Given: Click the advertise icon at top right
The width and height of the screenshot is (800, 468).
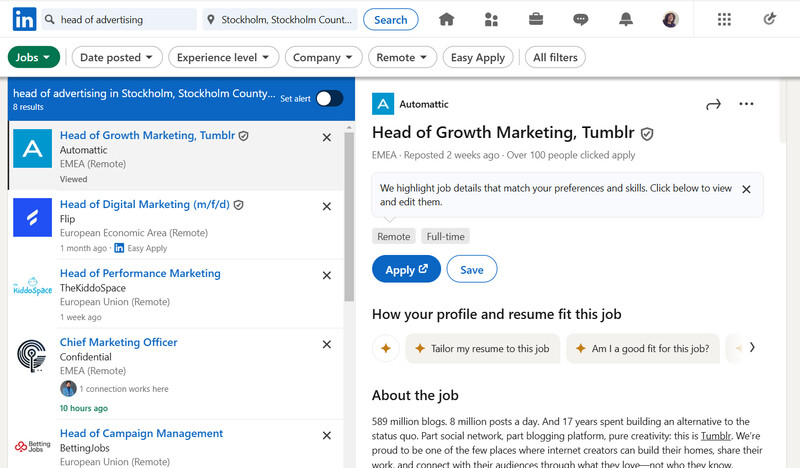Looking at the screenshot, I should pos(769,19).
